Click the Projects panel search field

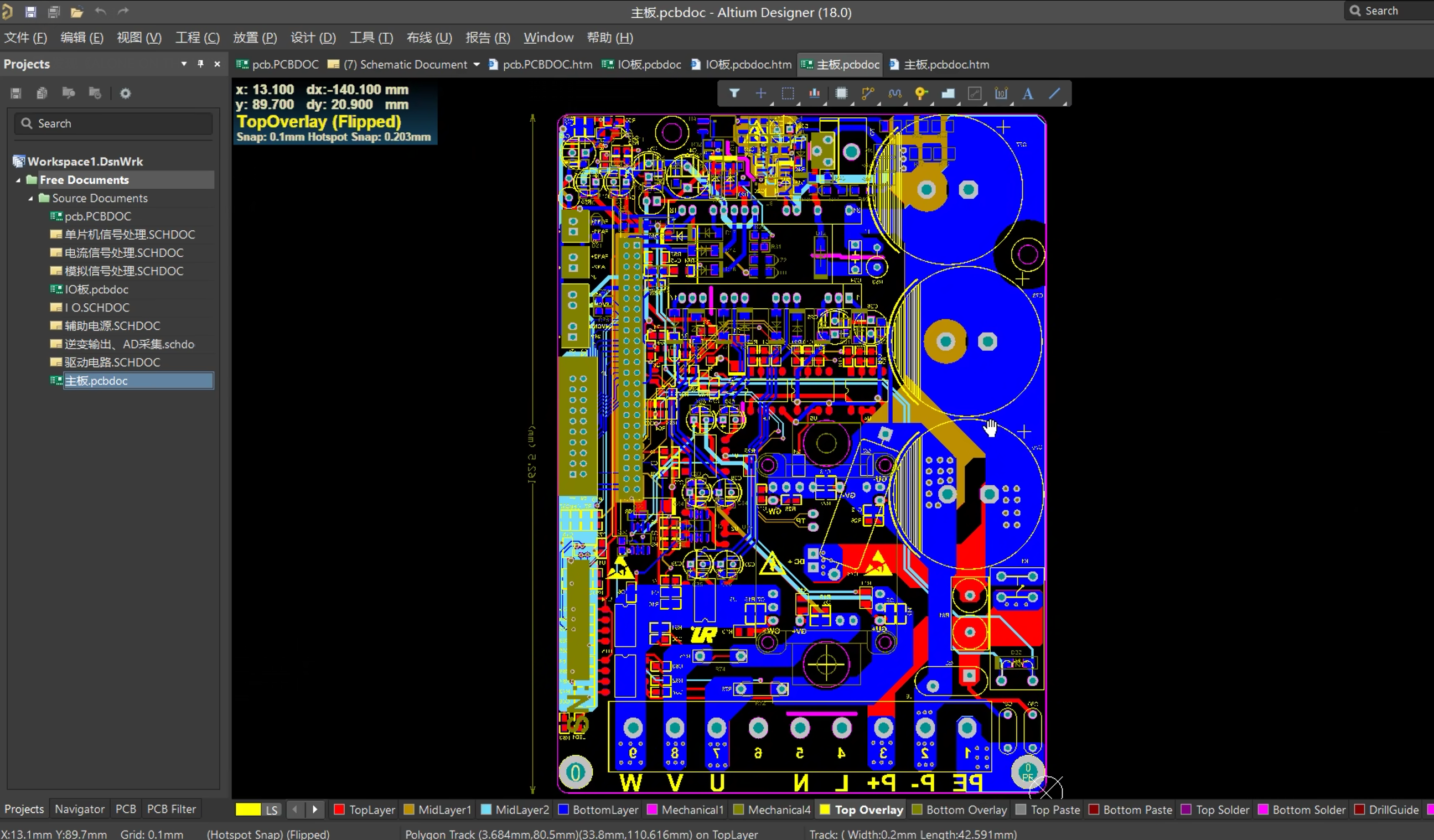click(x=120, y=123)
